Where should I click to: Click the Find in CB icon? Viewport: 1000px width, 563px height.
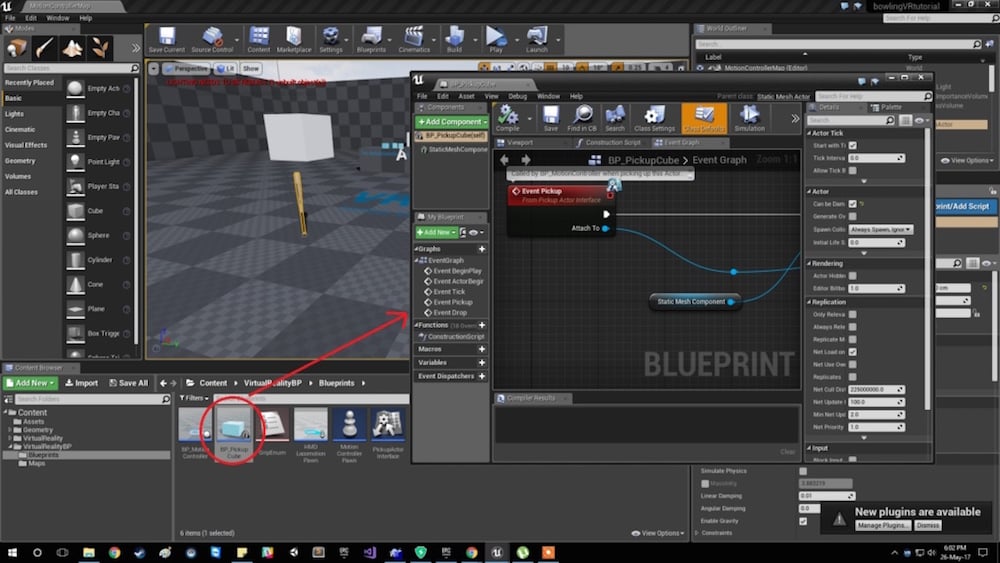(582, 118)
